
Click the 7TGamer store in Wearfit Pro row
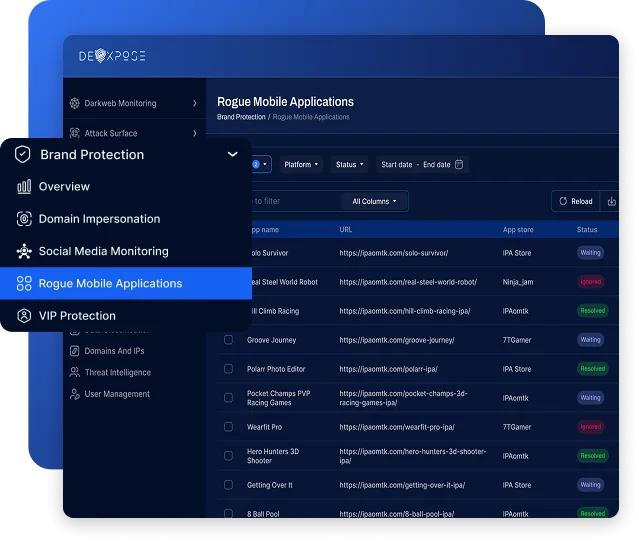pyautogui.click(x=517, y=427)
